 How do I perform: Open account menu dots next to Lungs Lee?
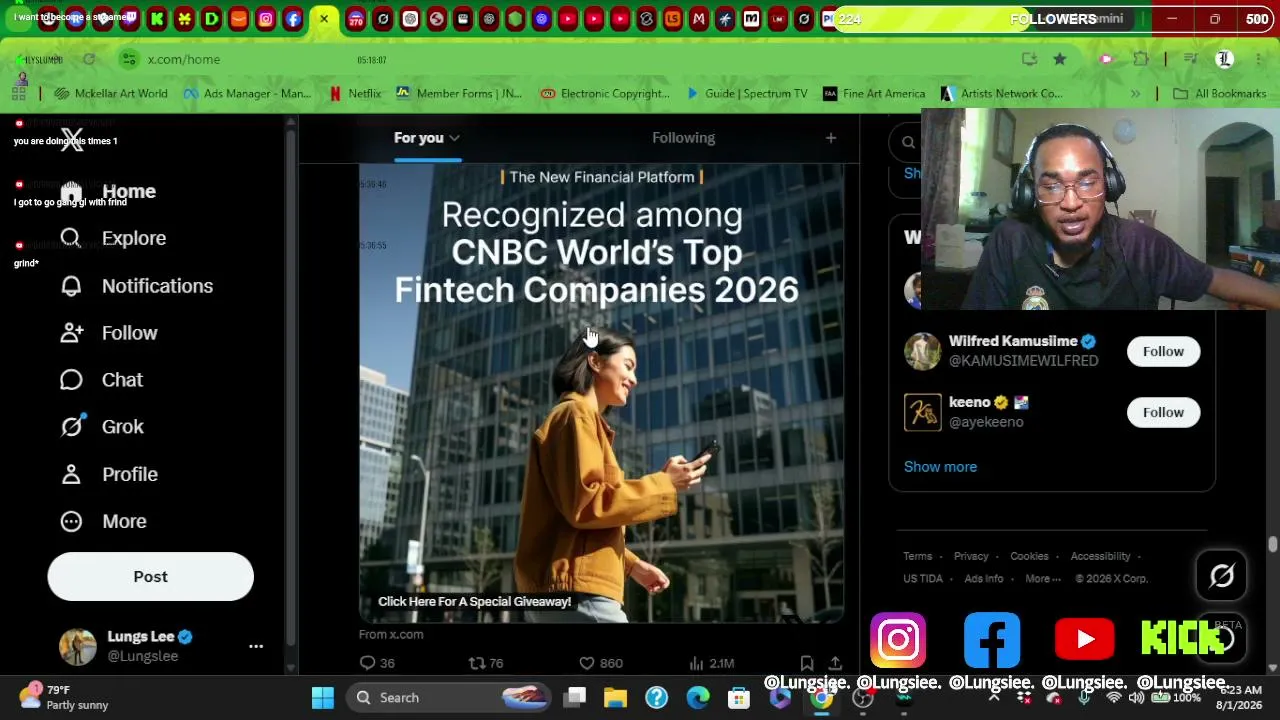tap(256, 646)
